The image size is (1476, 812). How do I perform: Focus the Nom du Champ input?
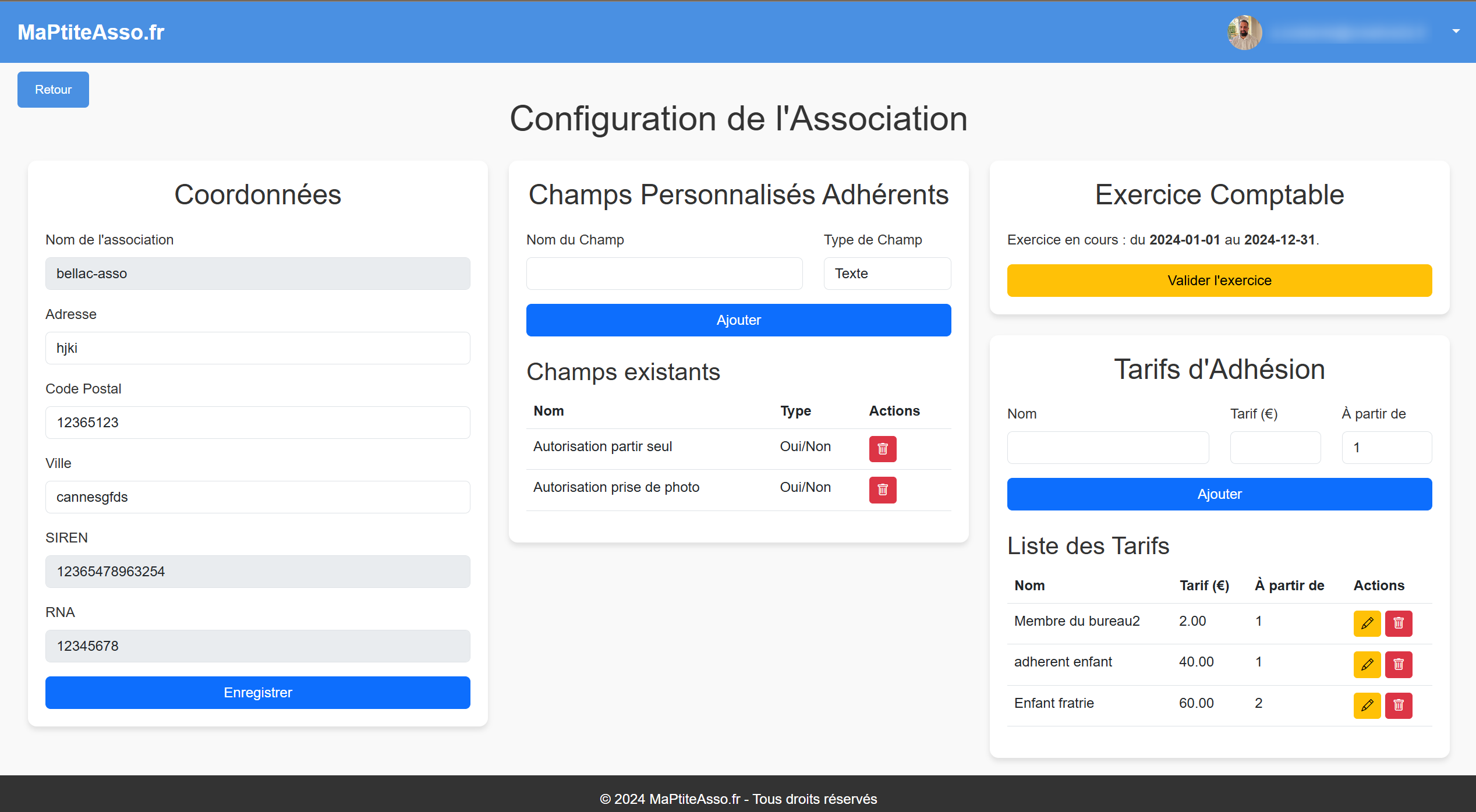point(664,274)
